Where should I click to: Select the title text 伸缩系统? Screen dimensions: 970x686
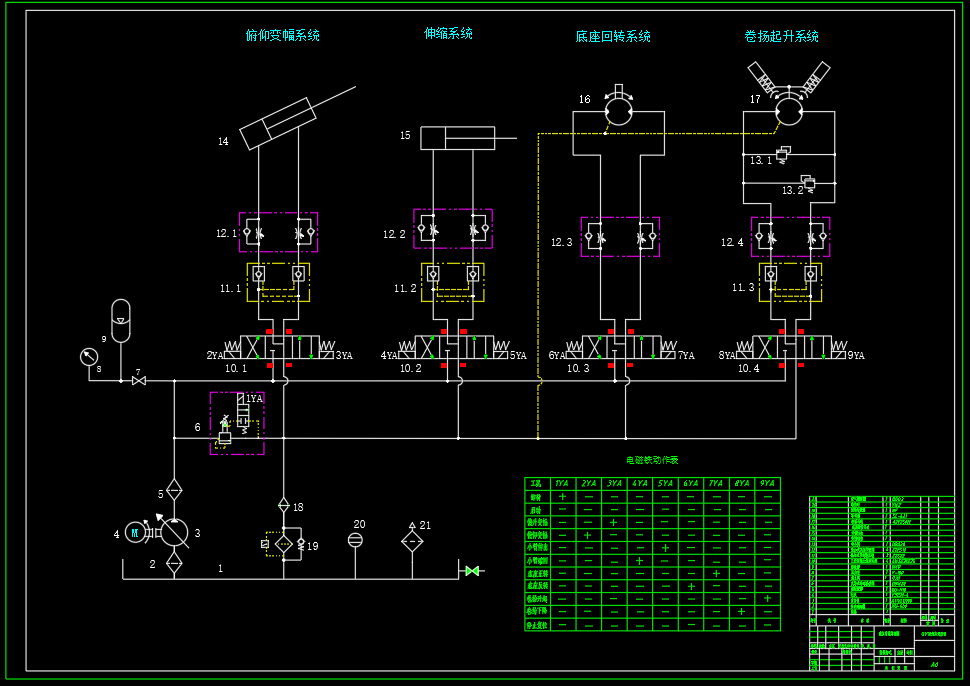[x=449, y=33]
